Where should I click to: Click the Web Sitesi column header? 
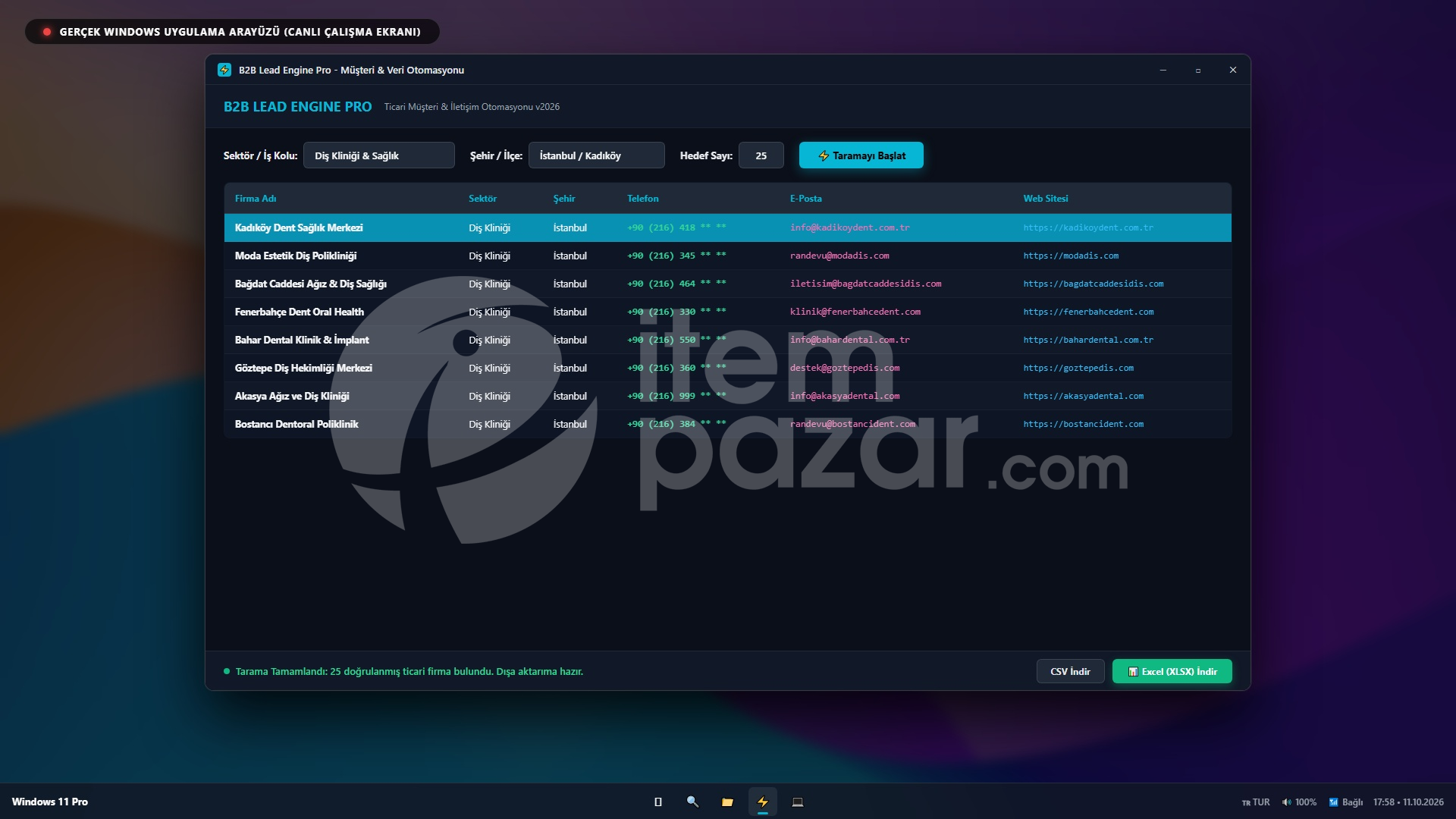[x=1045, y=199]
